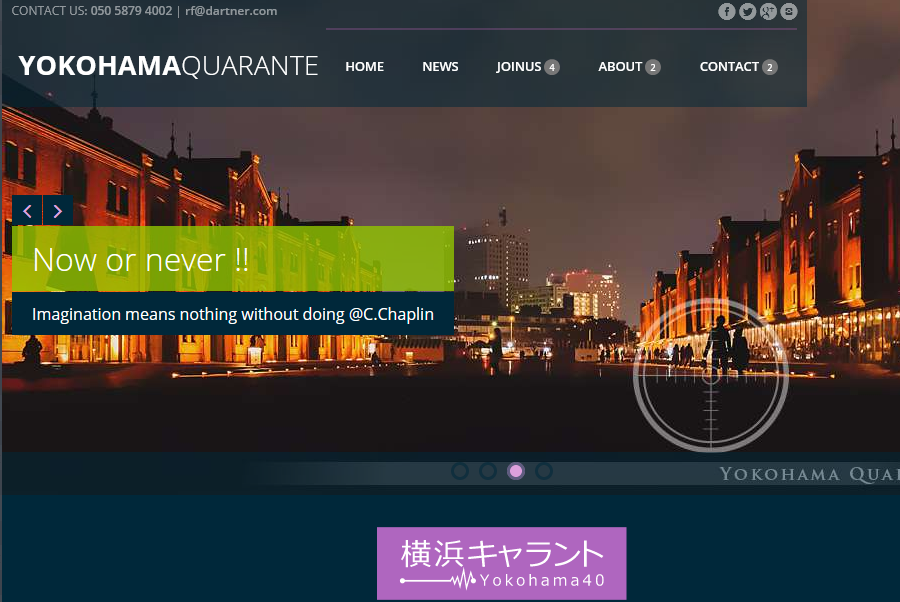Select the second slider pagination dot
900x602 pixels.
488,471
